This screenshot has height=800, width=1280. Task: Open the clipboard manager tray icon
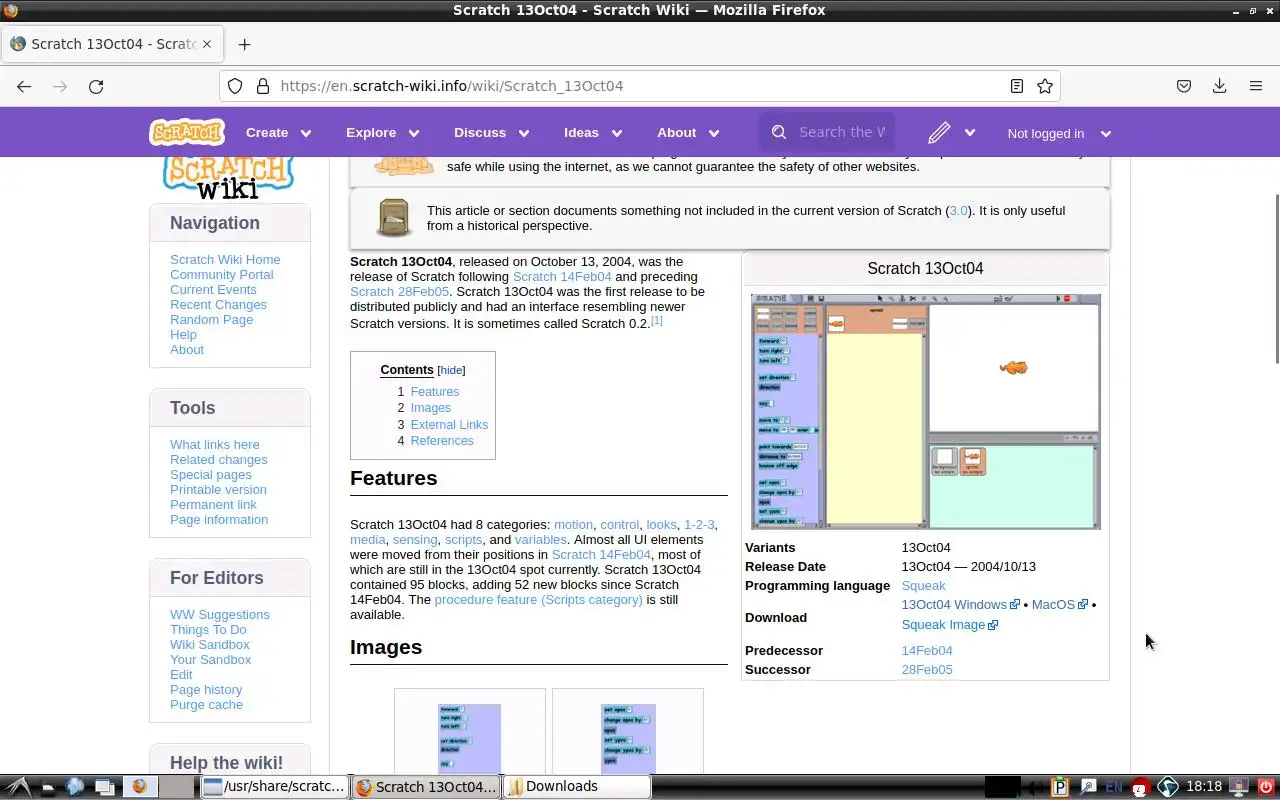(x=1059, y=787)
